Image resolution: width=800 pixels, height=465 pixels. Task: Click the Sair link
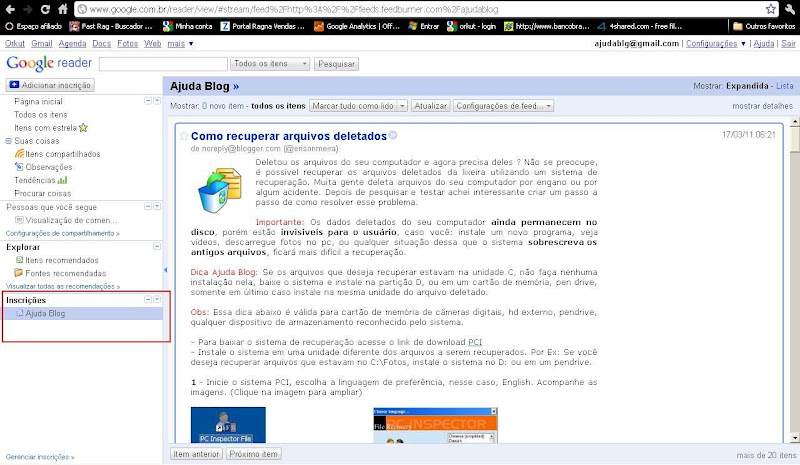(x=788, y=44)
